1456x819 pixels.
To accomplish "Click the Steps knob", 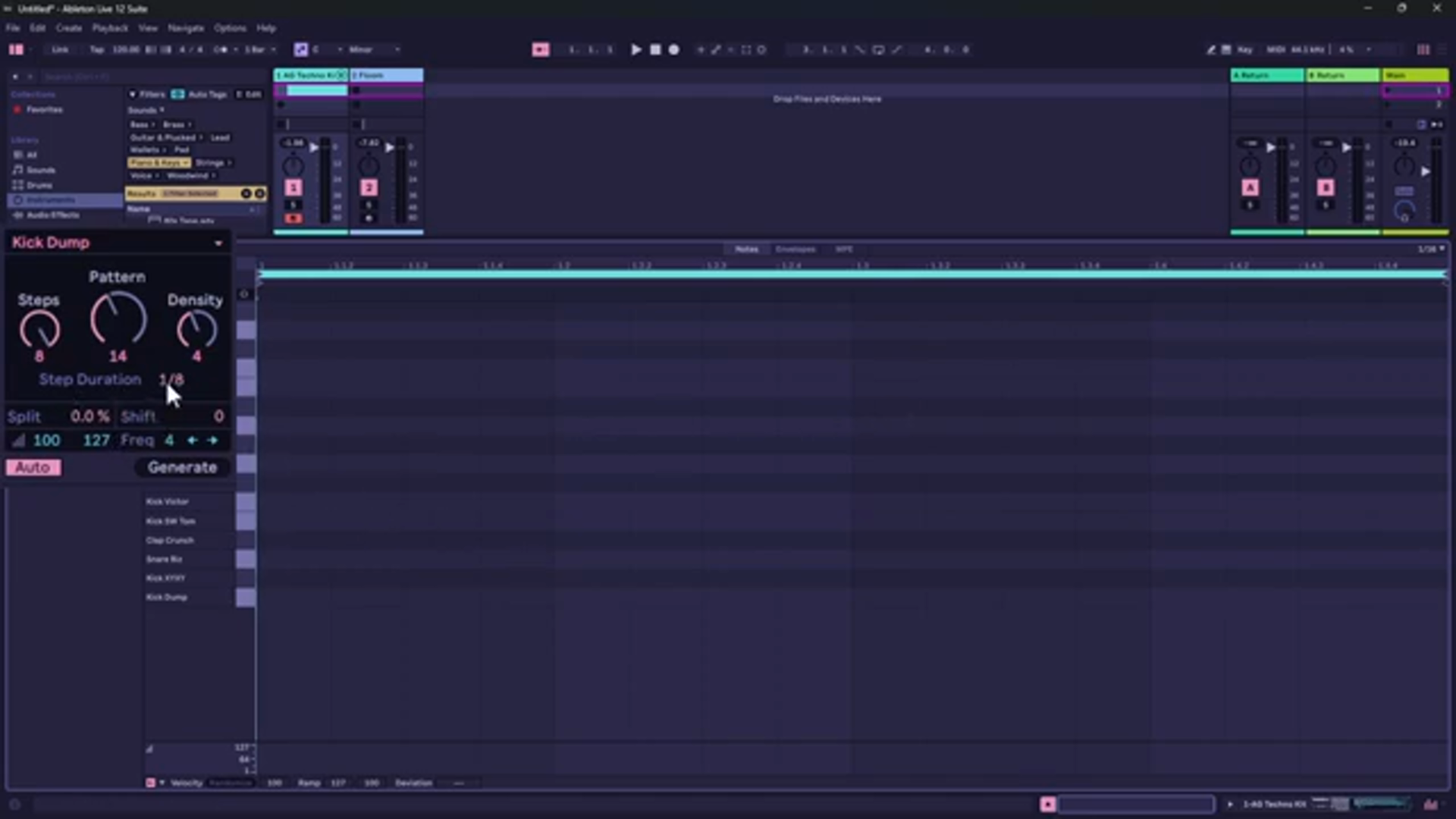I will coord(39,331).
